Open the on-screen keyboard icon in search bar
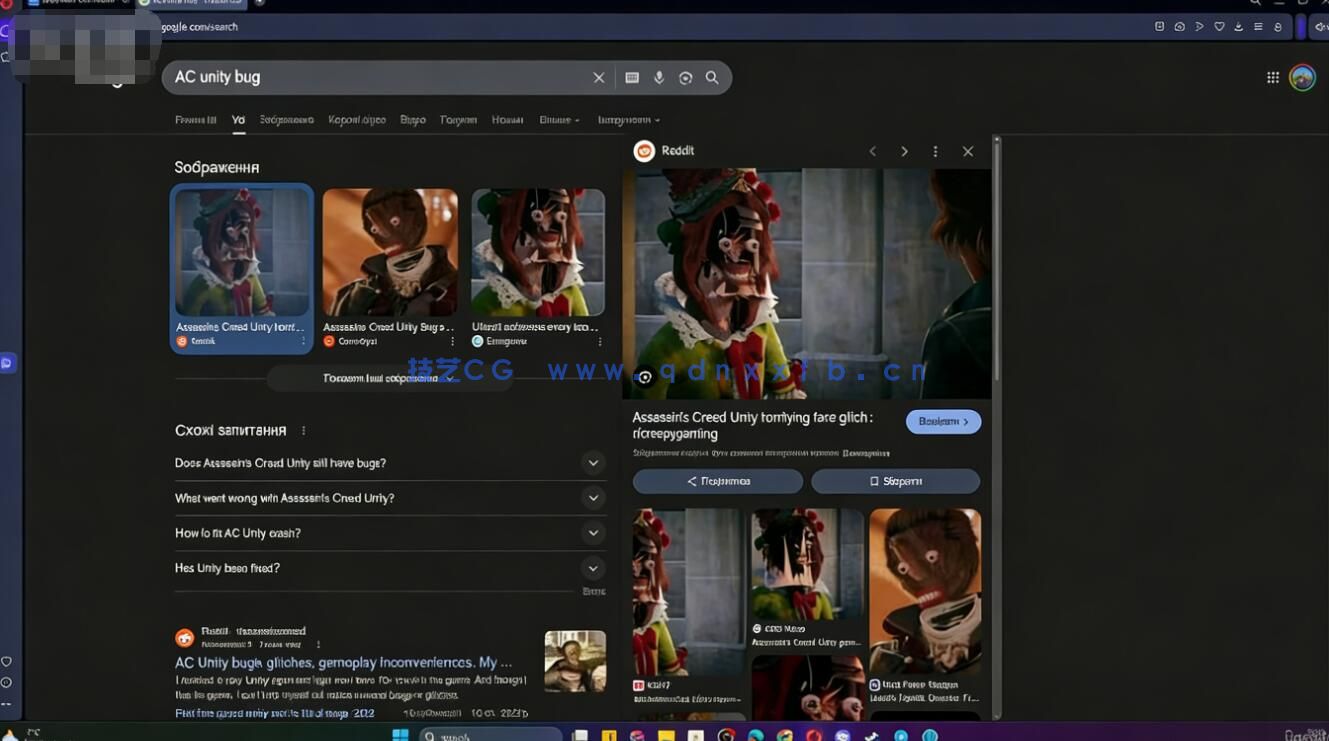Screen dimensions: 1329x741 632,78
